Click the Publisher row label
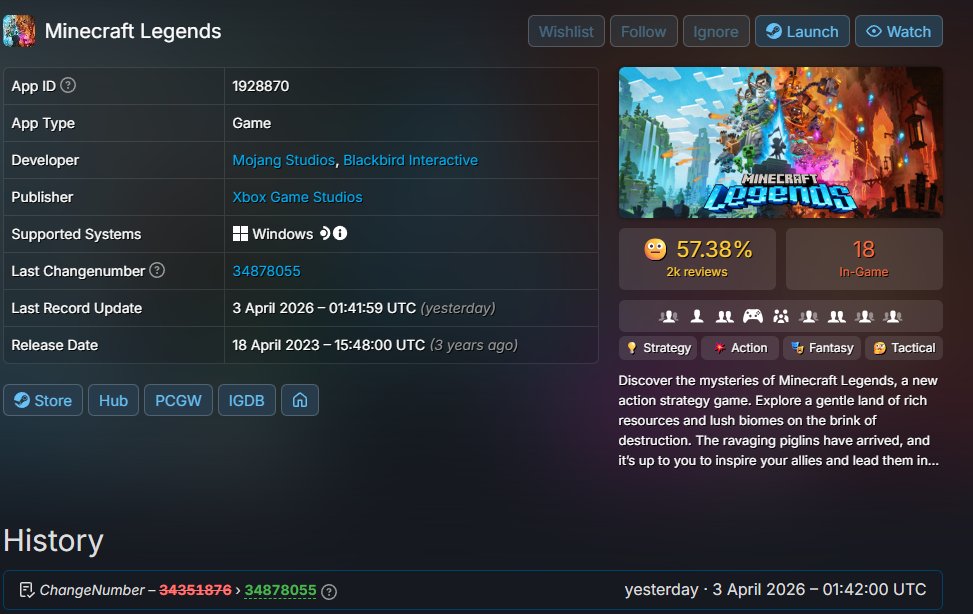Viewport: 973px width, 614px height. tap(42, 197)
